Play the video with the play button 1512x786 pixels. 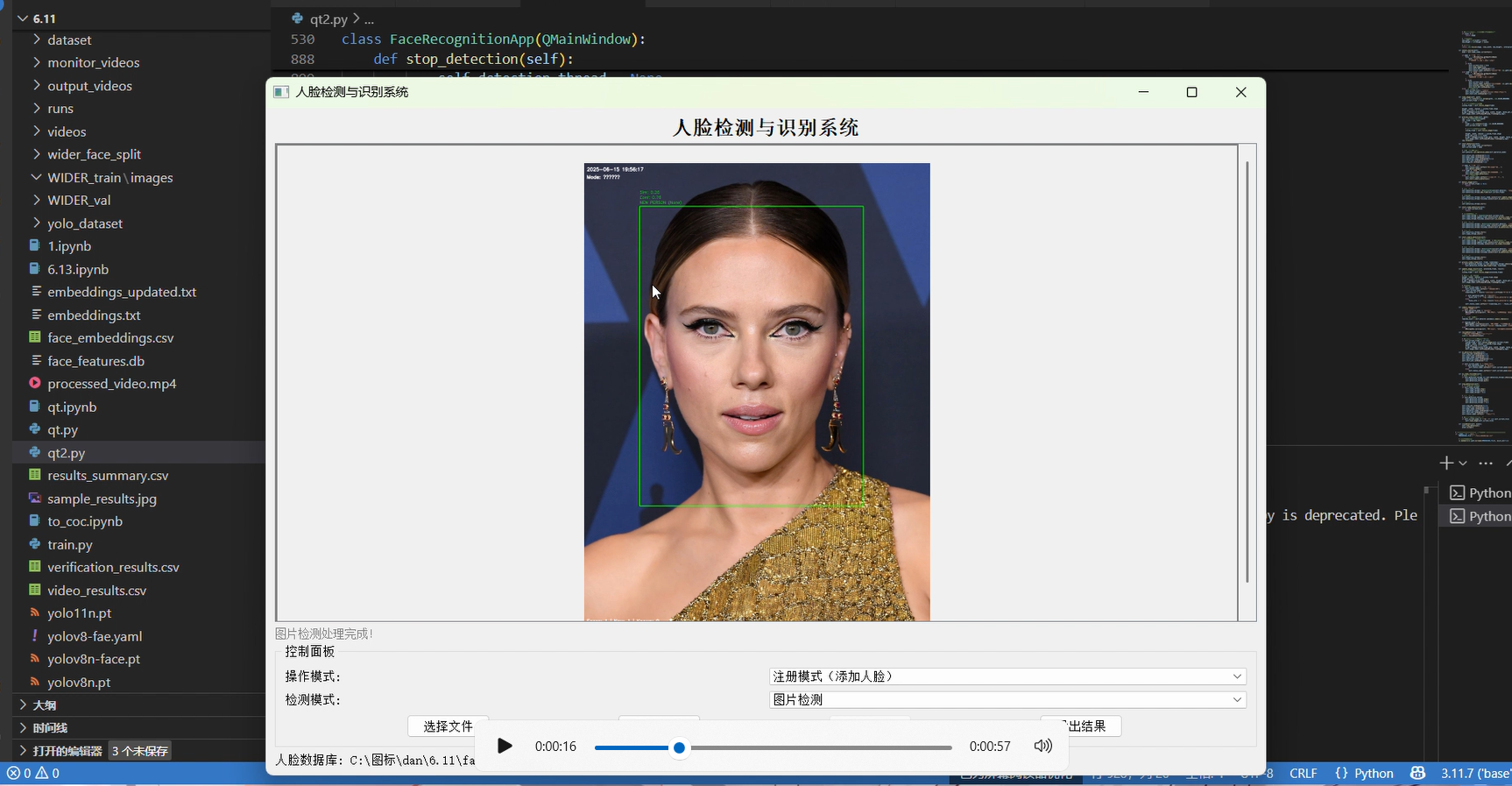[x=505, y=746]
